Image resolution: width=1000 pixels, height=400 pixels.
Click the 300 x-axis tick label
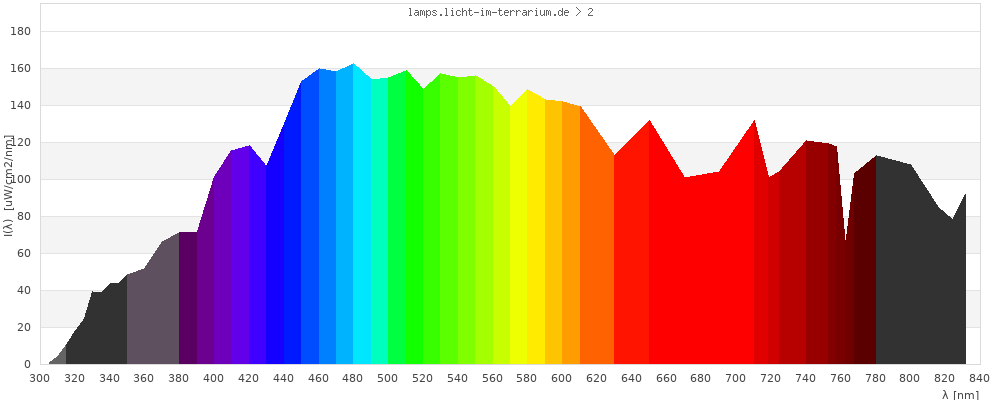pyautogui.click(x=40, y=378)
